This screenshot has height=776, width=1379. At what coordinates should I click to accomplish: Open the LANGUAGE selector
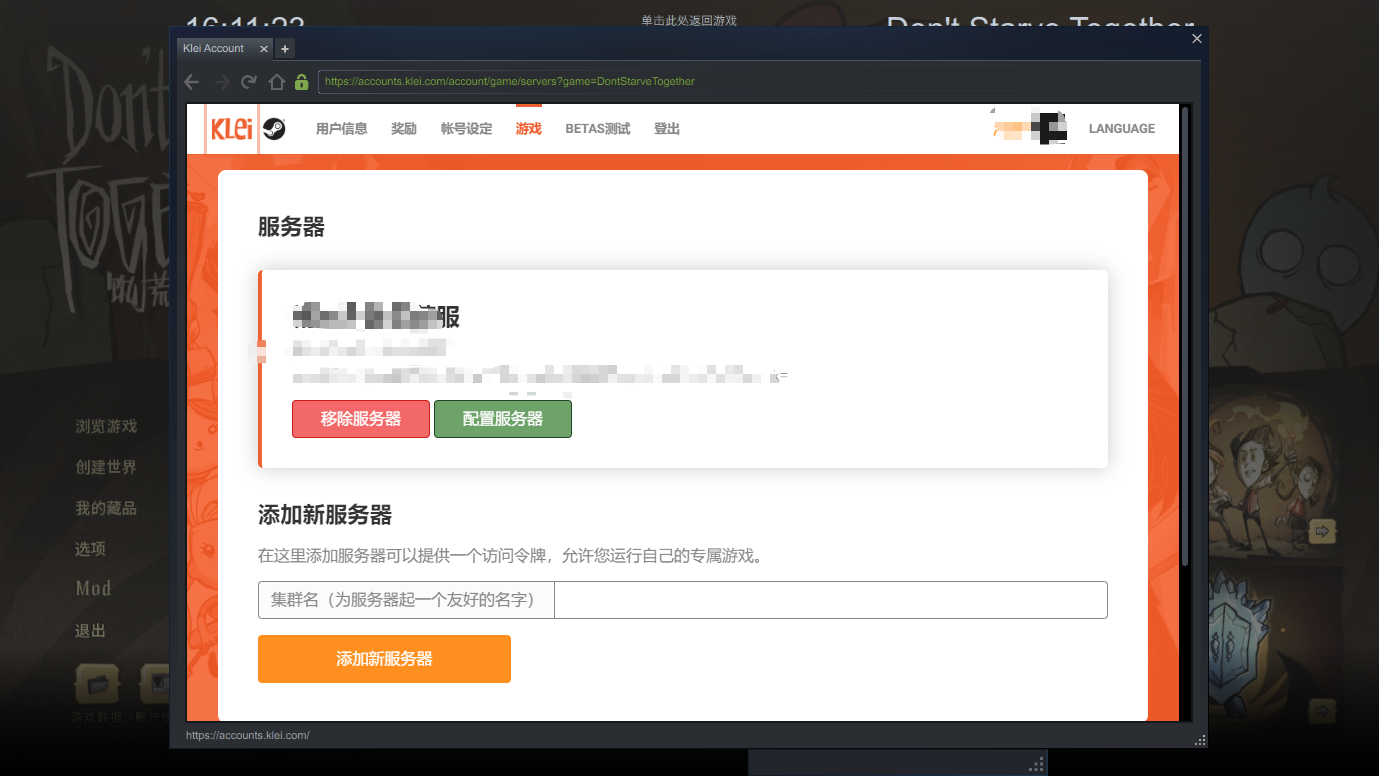[1122, 129]
